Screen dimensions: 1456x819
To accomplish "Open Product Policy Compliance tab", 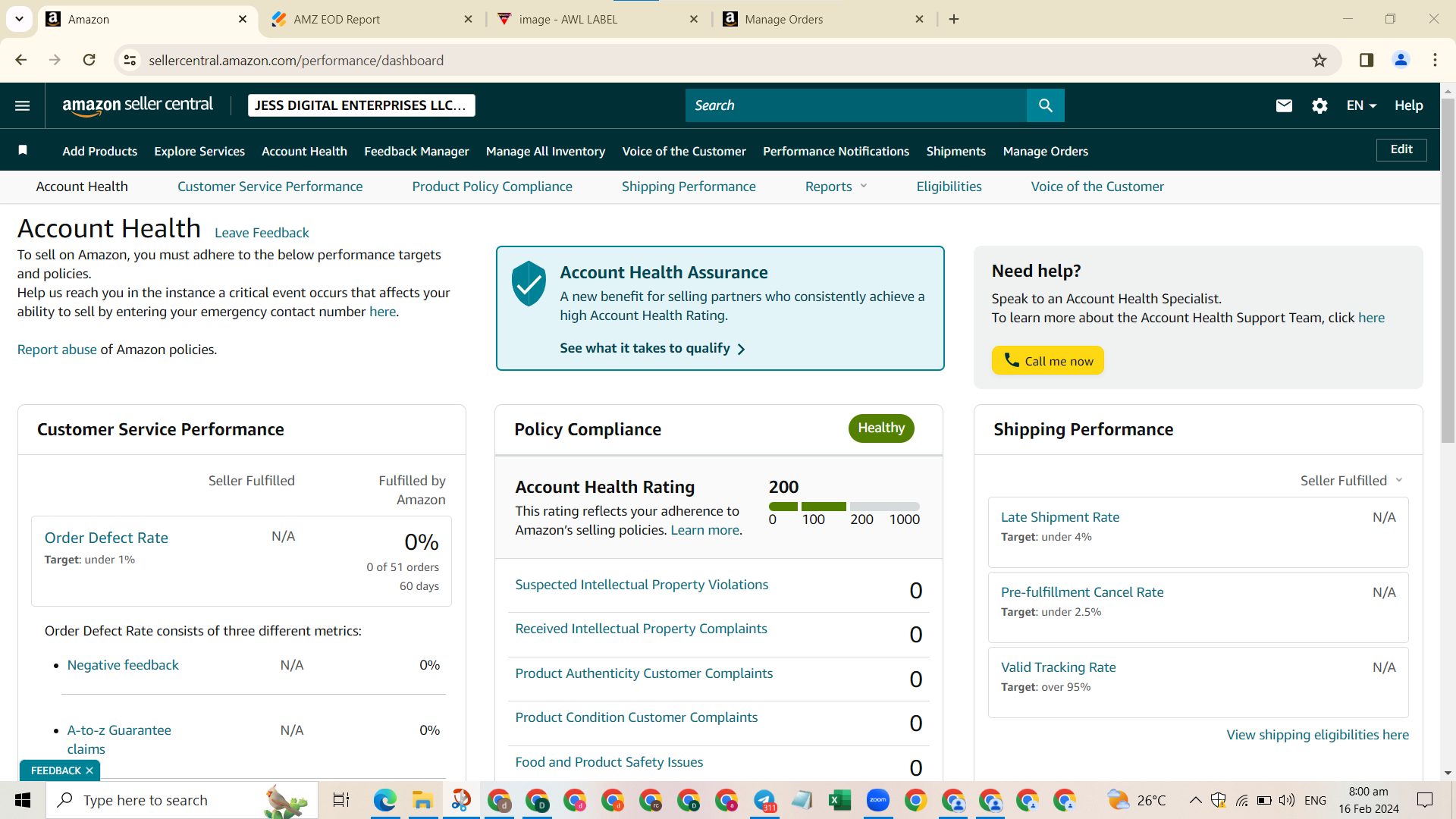I will tap(492, 187).
